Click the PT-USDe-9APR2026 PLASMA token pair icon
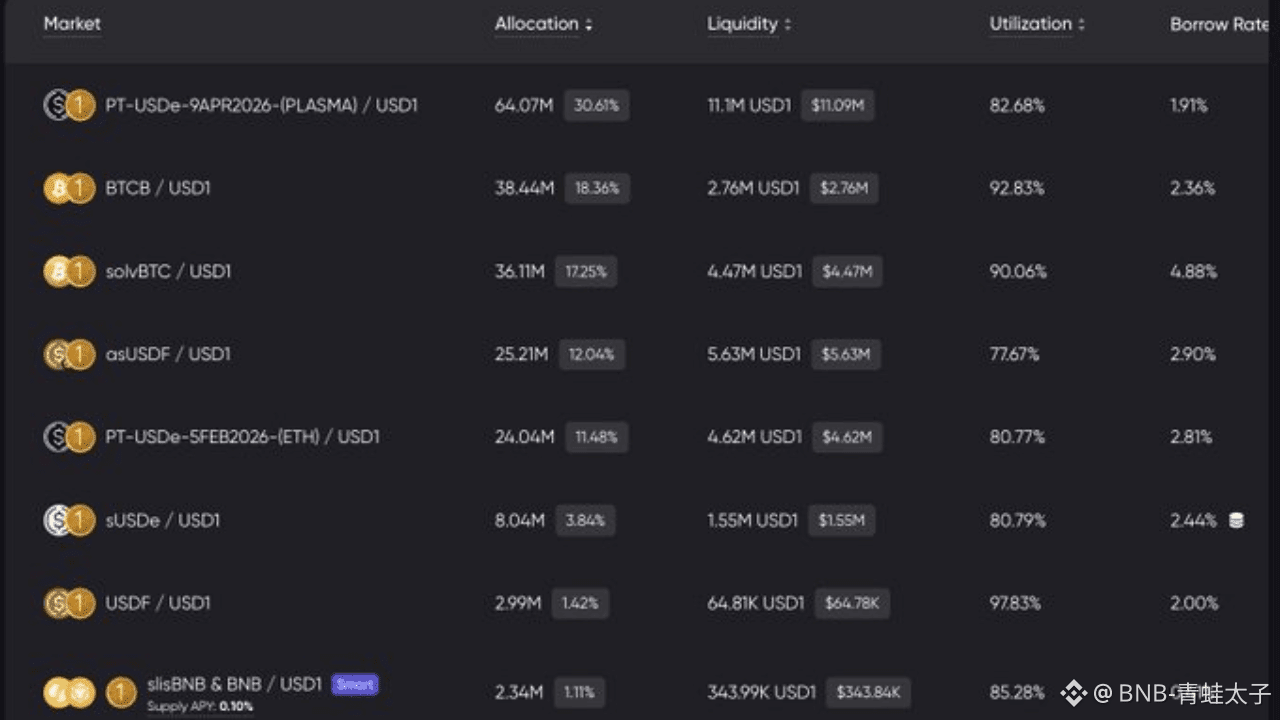The height and width of the screenshot is (720, 1280). coord(69,105)
